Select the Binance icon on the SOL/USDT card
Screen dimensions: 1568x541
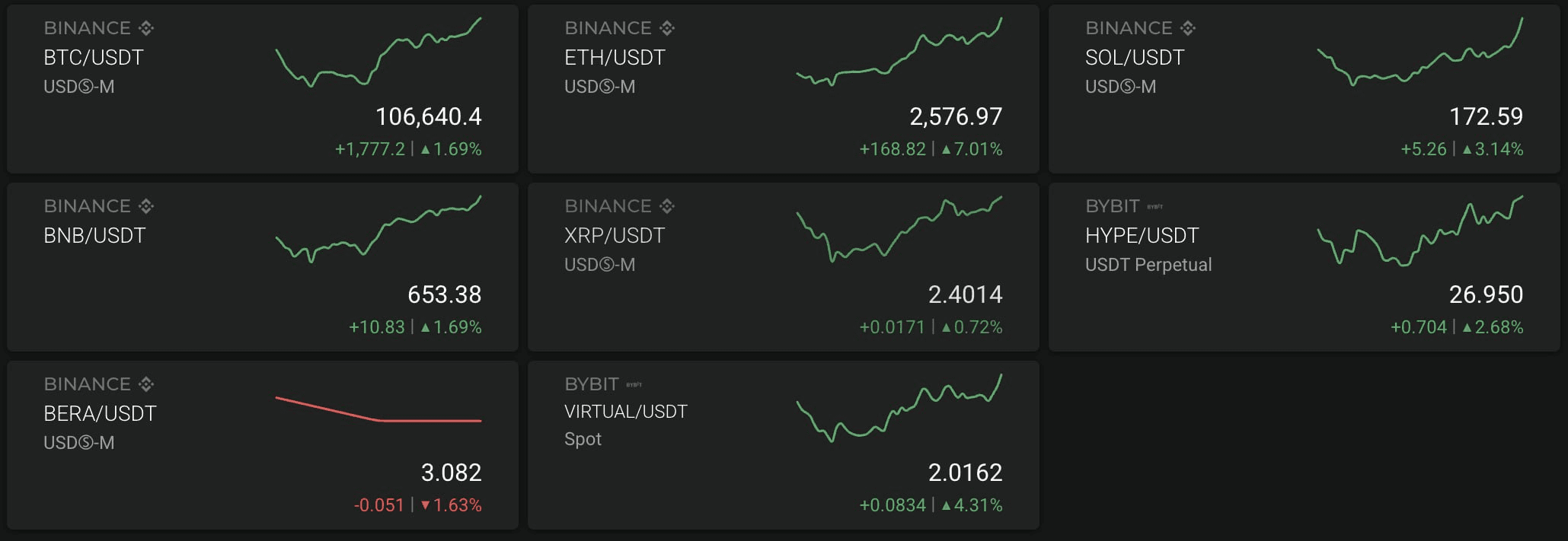[1186, 27]
